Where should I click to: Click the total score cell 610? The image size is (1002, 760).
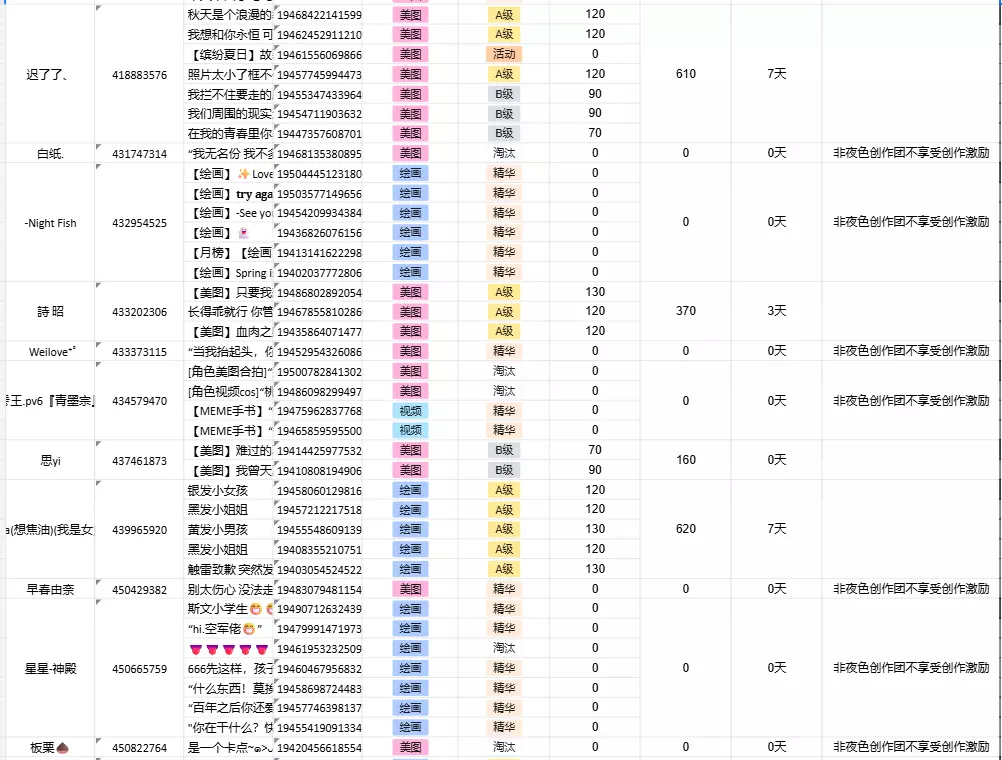pos(686,74)
